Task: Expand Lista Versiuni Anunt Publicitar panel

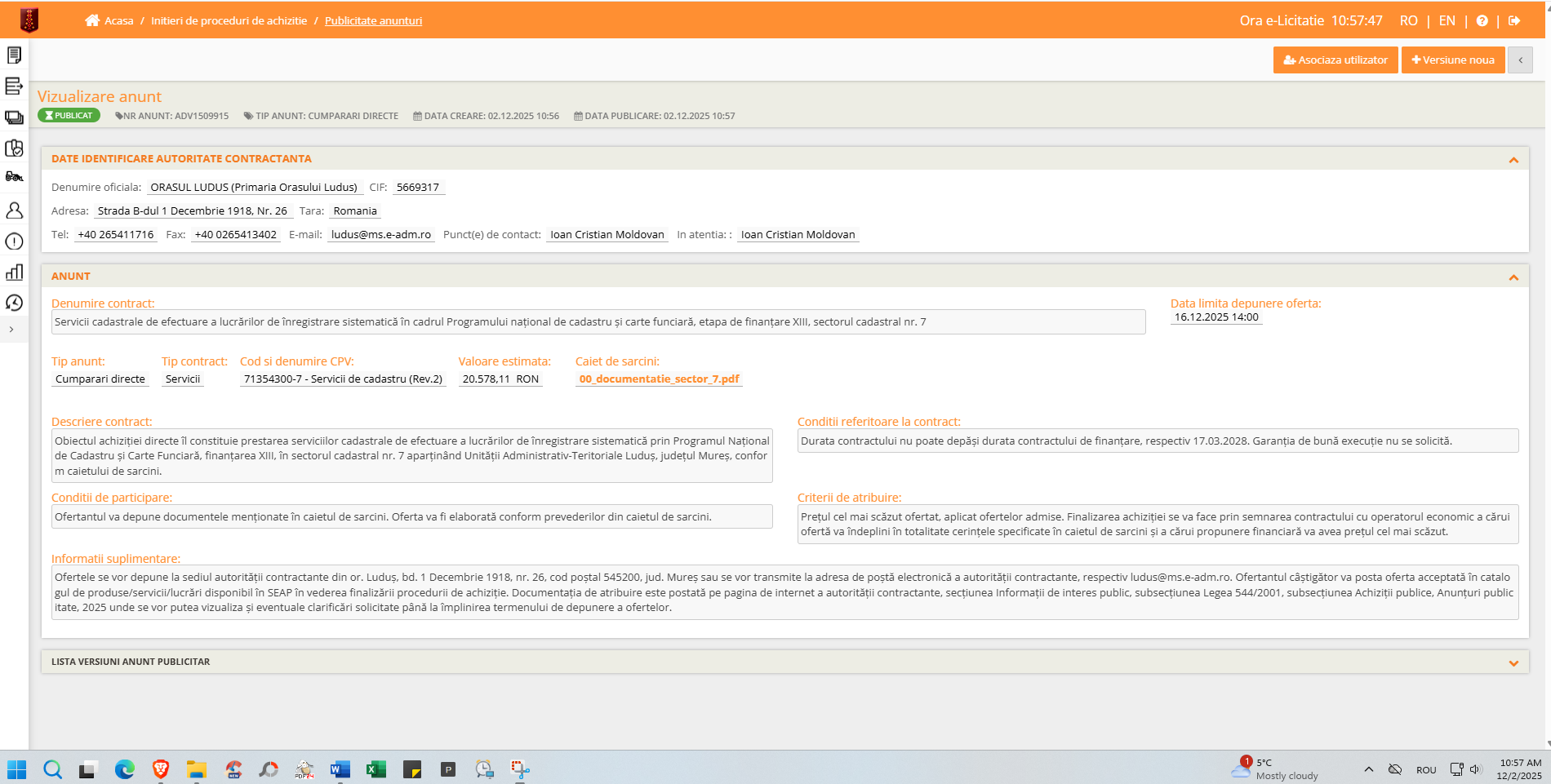Action: coord(1513,663)
